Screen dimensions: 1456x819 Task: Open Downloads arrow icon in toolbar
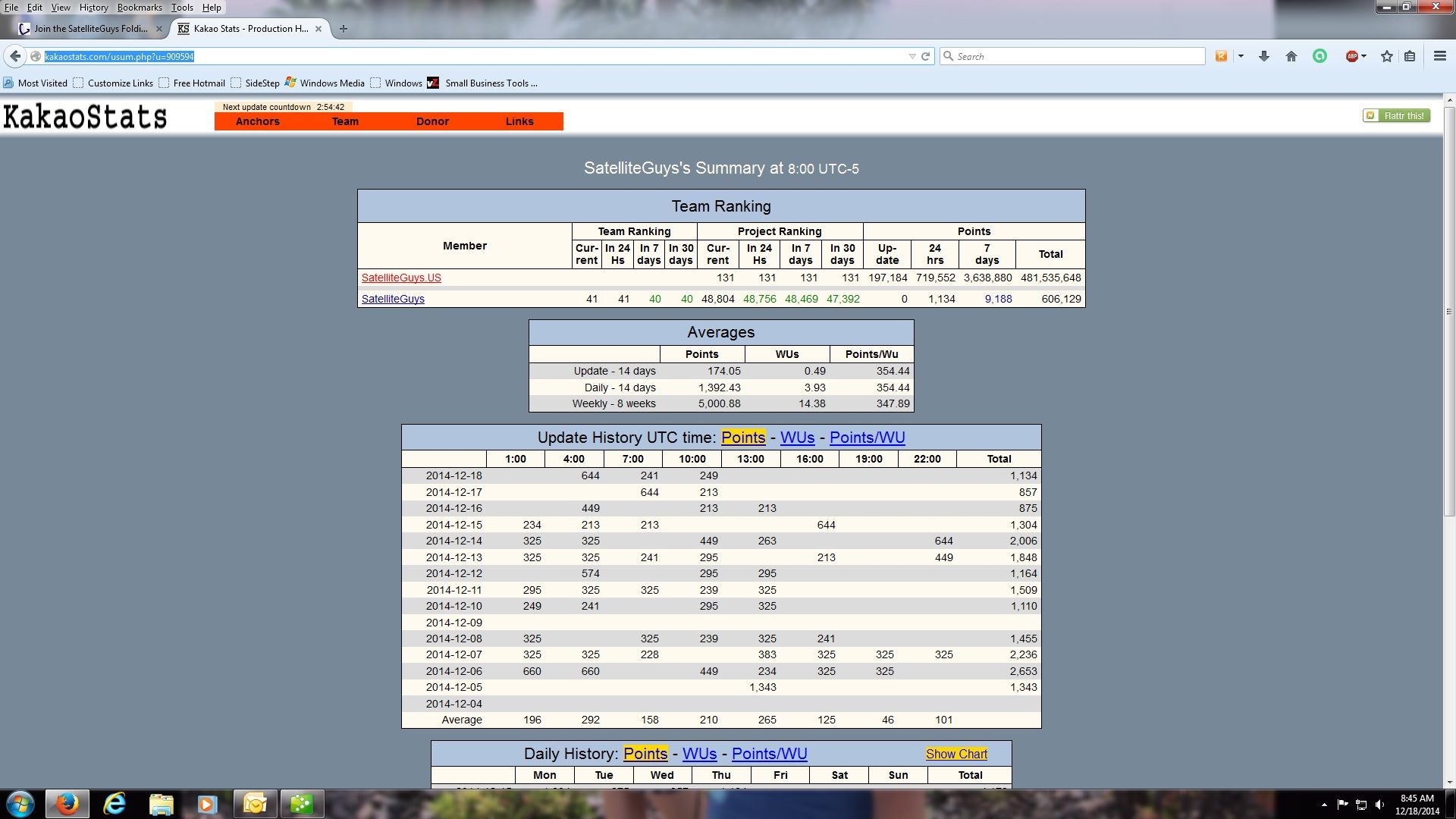coord(1264,56)
